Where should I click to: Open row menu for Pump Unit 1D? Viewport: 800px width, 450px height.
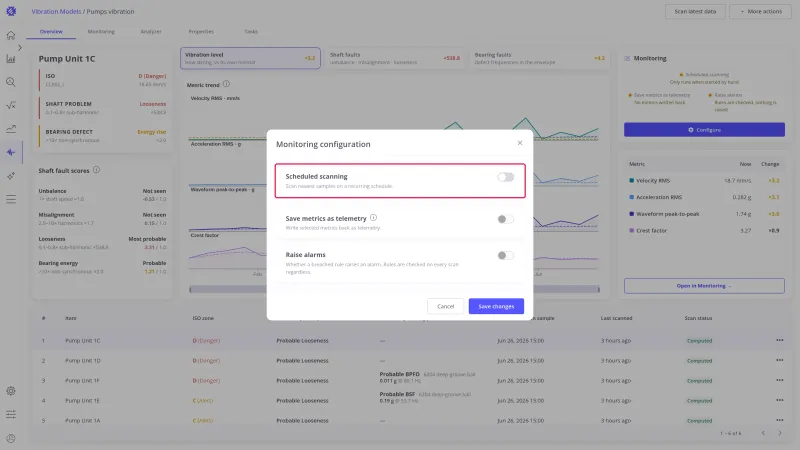(x=780, y=360)
